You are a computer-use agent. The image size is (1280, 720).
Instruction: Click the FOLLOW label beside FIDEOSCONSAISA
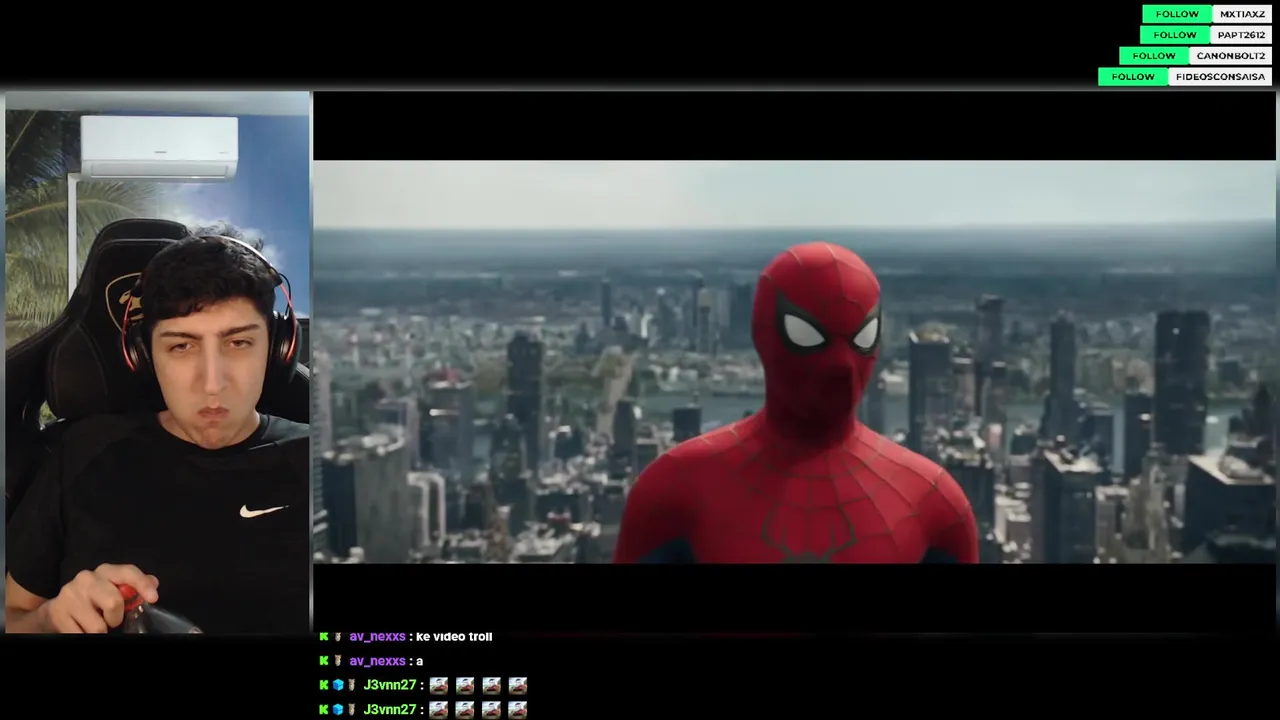tap(1133, 77)
